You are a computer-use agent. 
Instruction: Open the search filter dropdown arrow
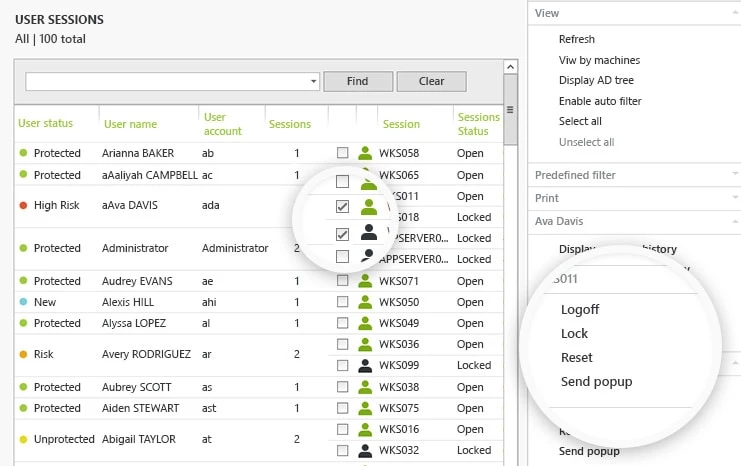coord(313,81)
